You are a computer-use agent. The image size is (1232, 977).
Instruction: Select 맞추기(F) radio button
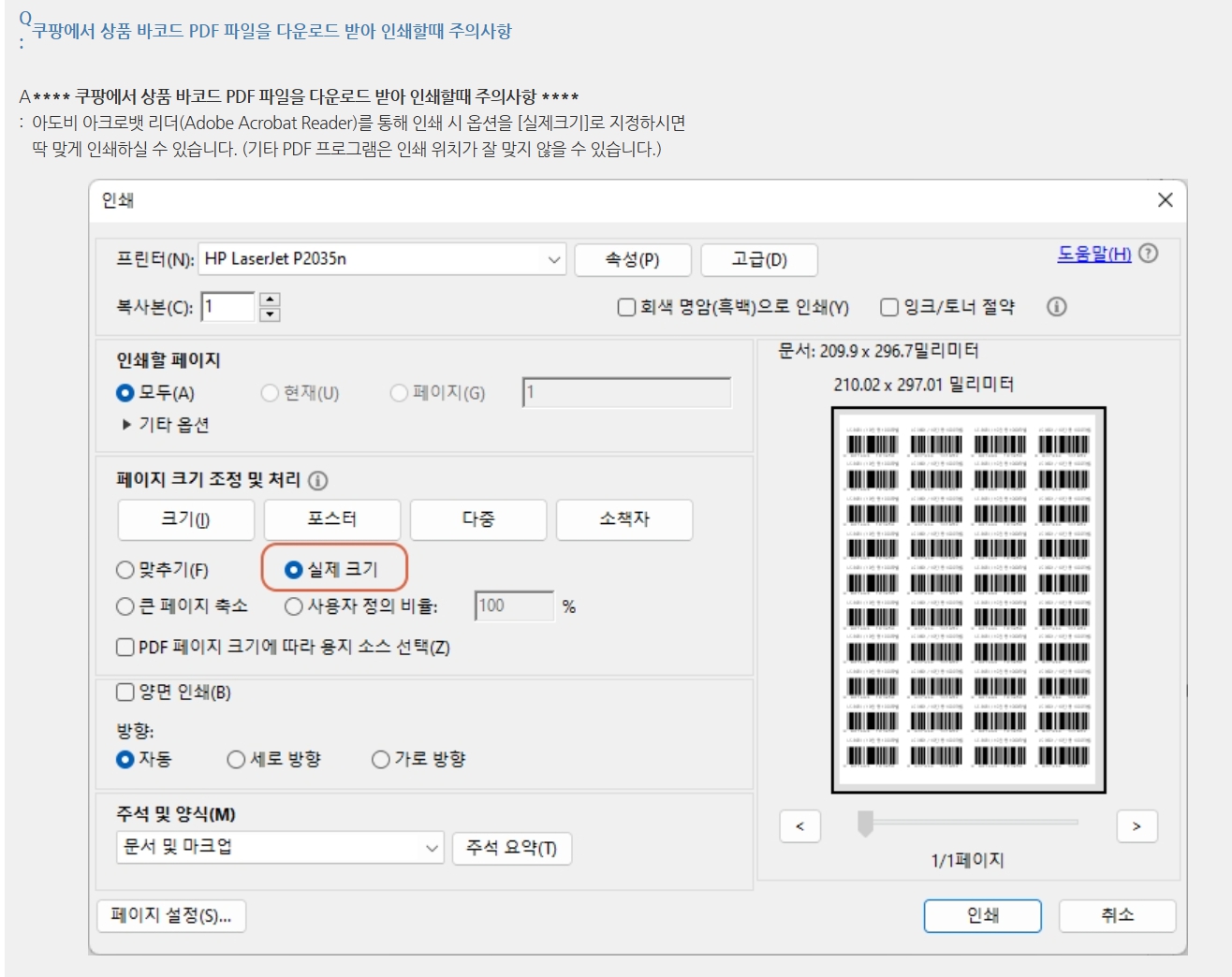coord(125,570)
